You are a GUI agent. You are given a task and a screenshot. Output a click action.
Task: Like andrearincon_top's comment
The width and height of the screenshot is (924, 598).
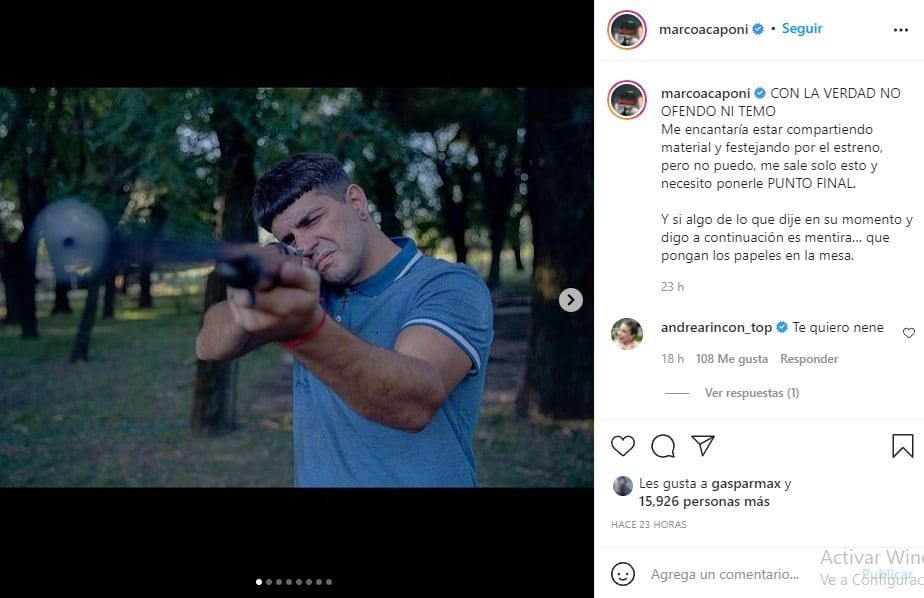(908, 333)
